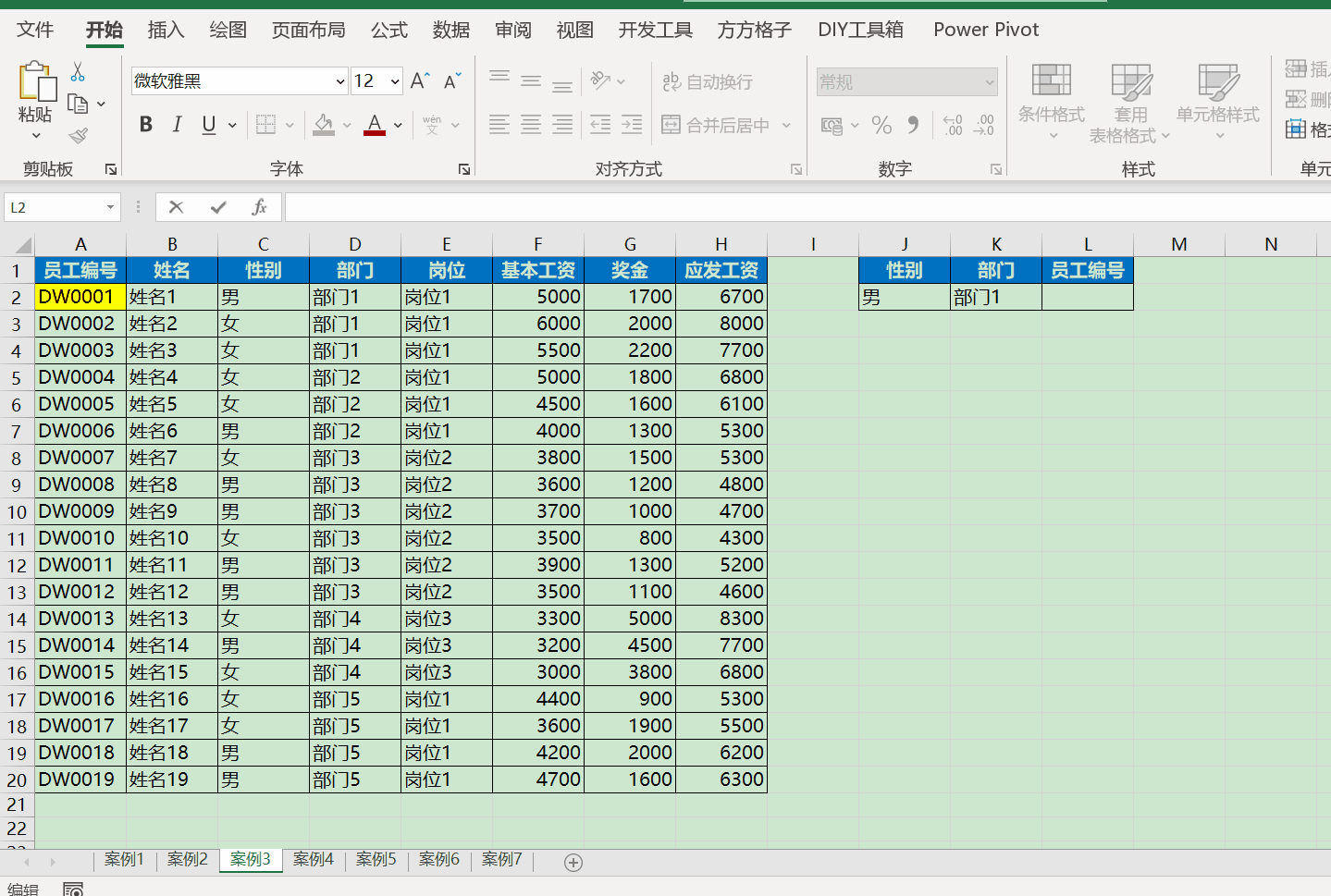This screenshot has height=896, width=1331.
Task: Add a new sheet with plus icon
Action: coord(573,863)
